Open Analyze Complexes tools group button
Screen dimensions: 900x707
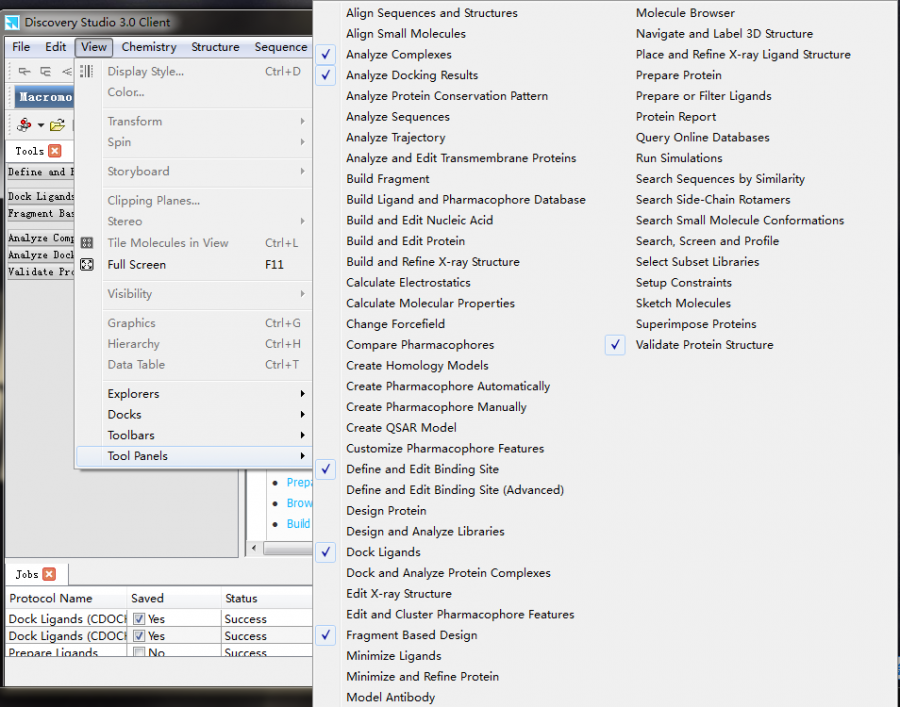(41, 238)
